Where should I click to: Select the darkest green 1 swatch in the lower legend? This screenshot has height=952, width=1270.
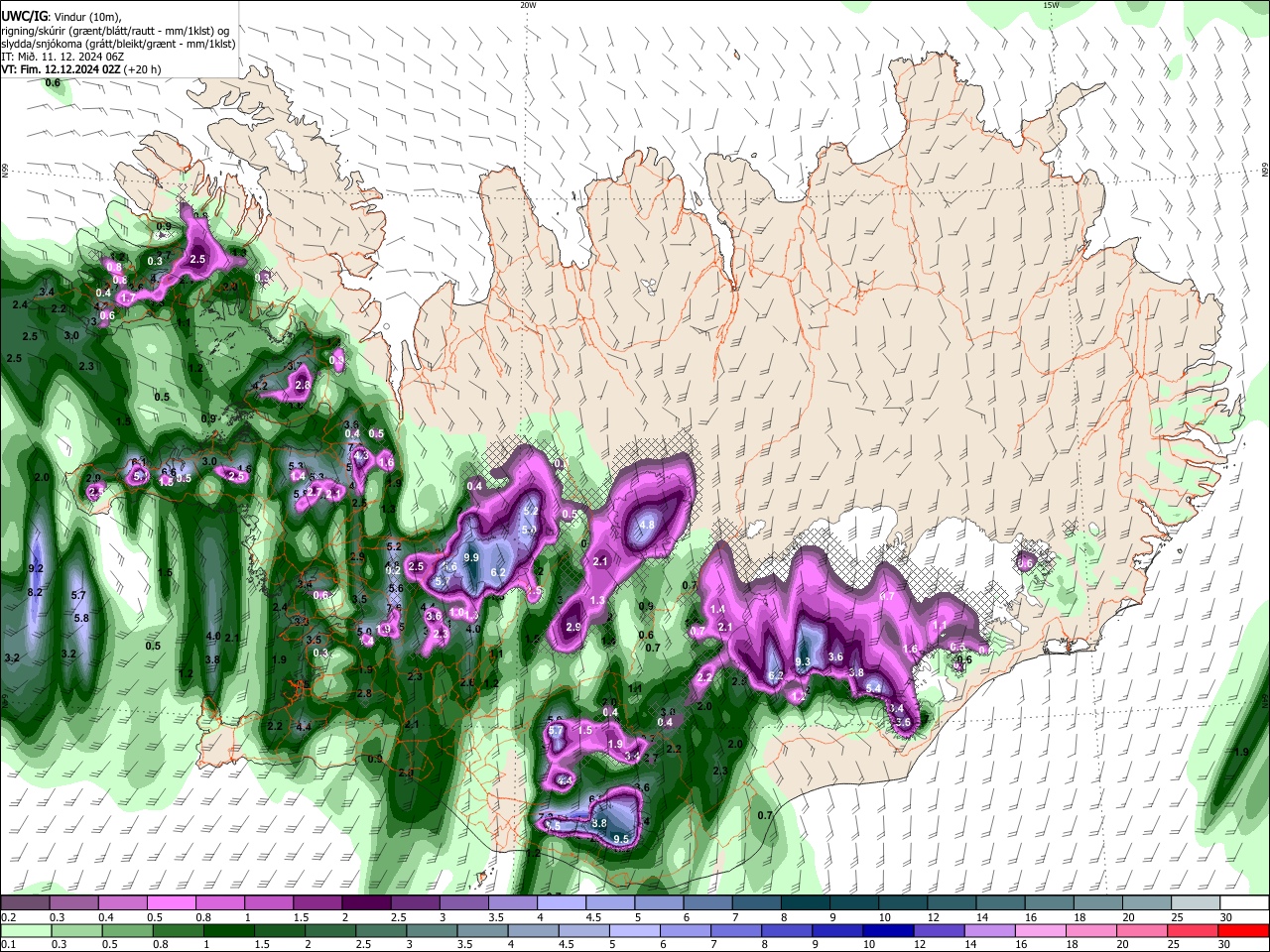(228, 930)
